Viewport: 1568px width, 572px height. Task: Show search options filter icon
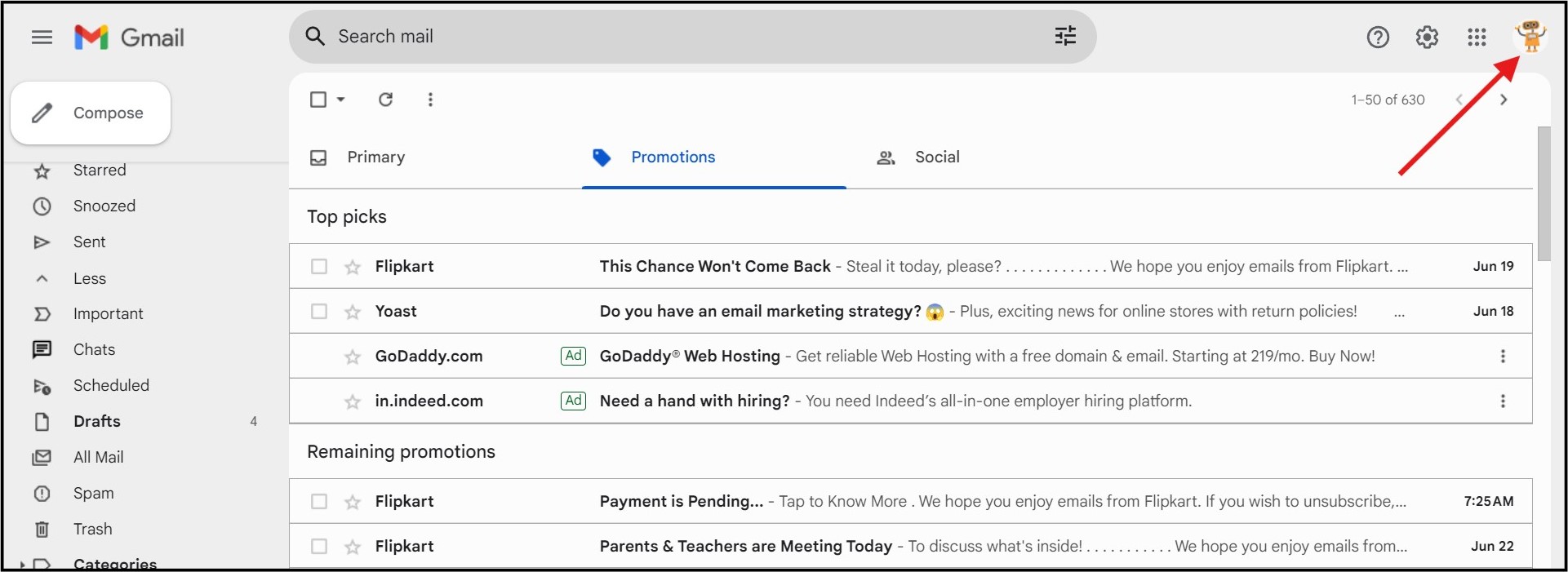(x=1065, y=36)
